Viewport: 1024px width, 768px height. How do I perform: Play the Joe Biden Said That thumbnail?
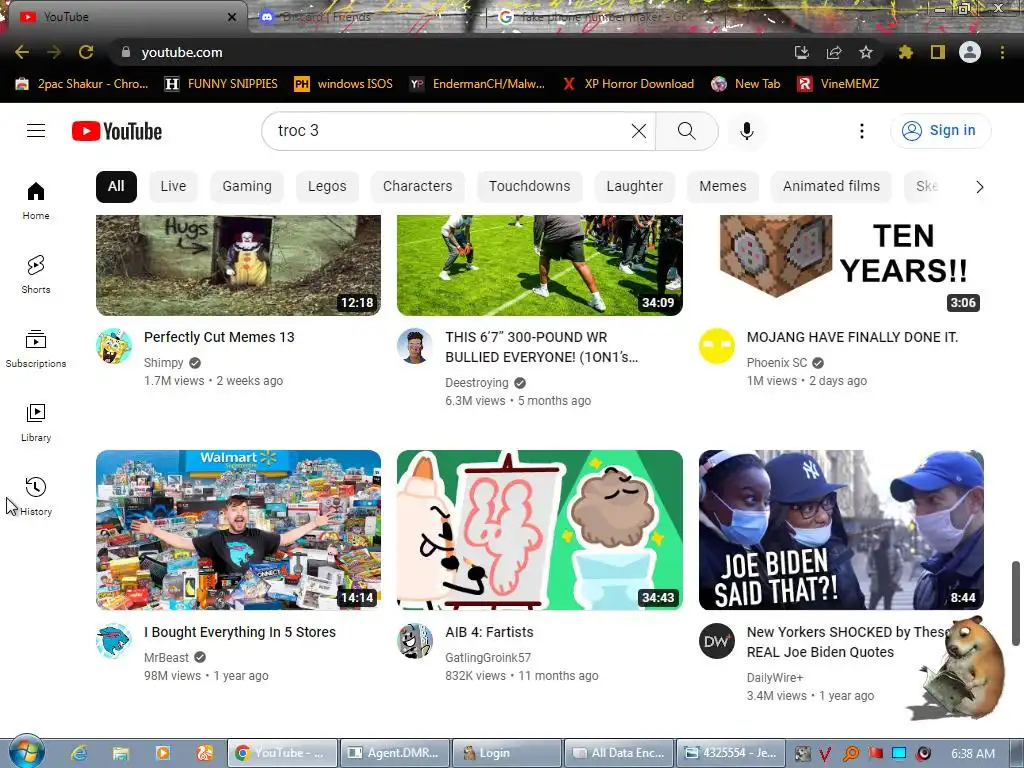pyautogui.click(x=841, y=530)
